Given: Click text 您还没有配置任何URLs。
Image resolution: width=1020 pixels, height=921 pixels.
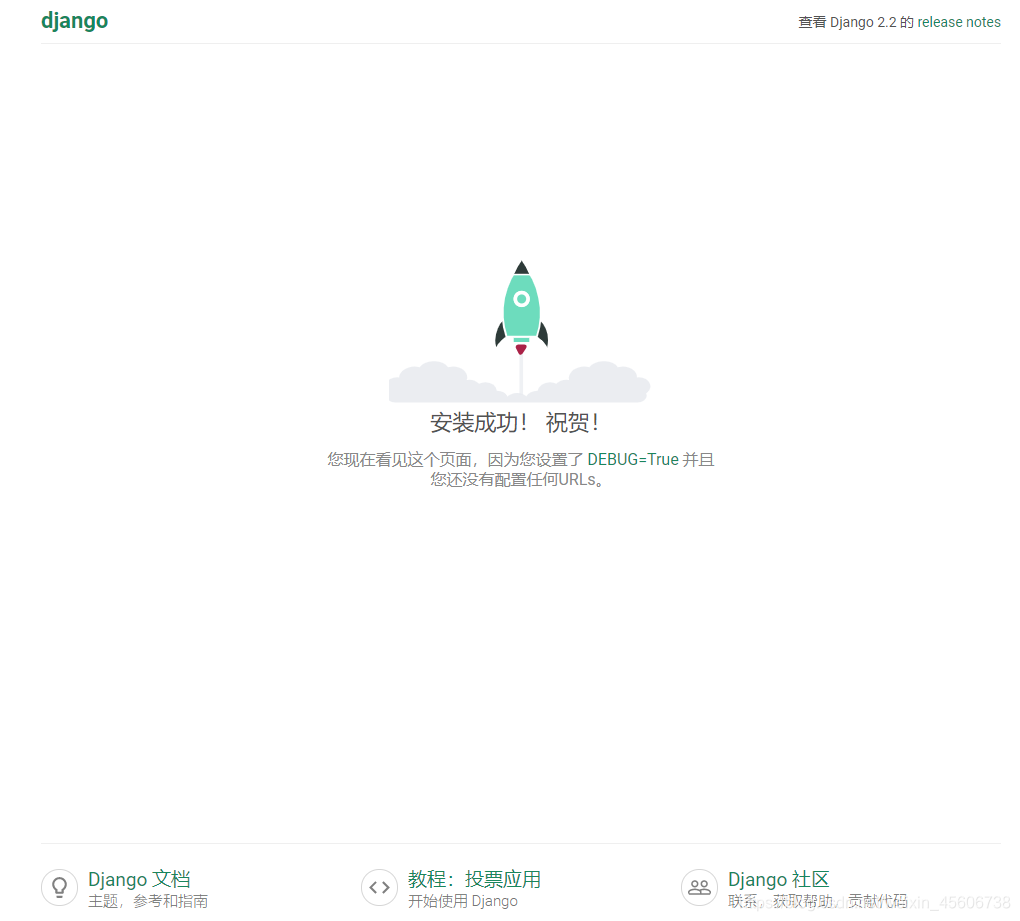Looking at the screenshot, I should tap(518, 479).
